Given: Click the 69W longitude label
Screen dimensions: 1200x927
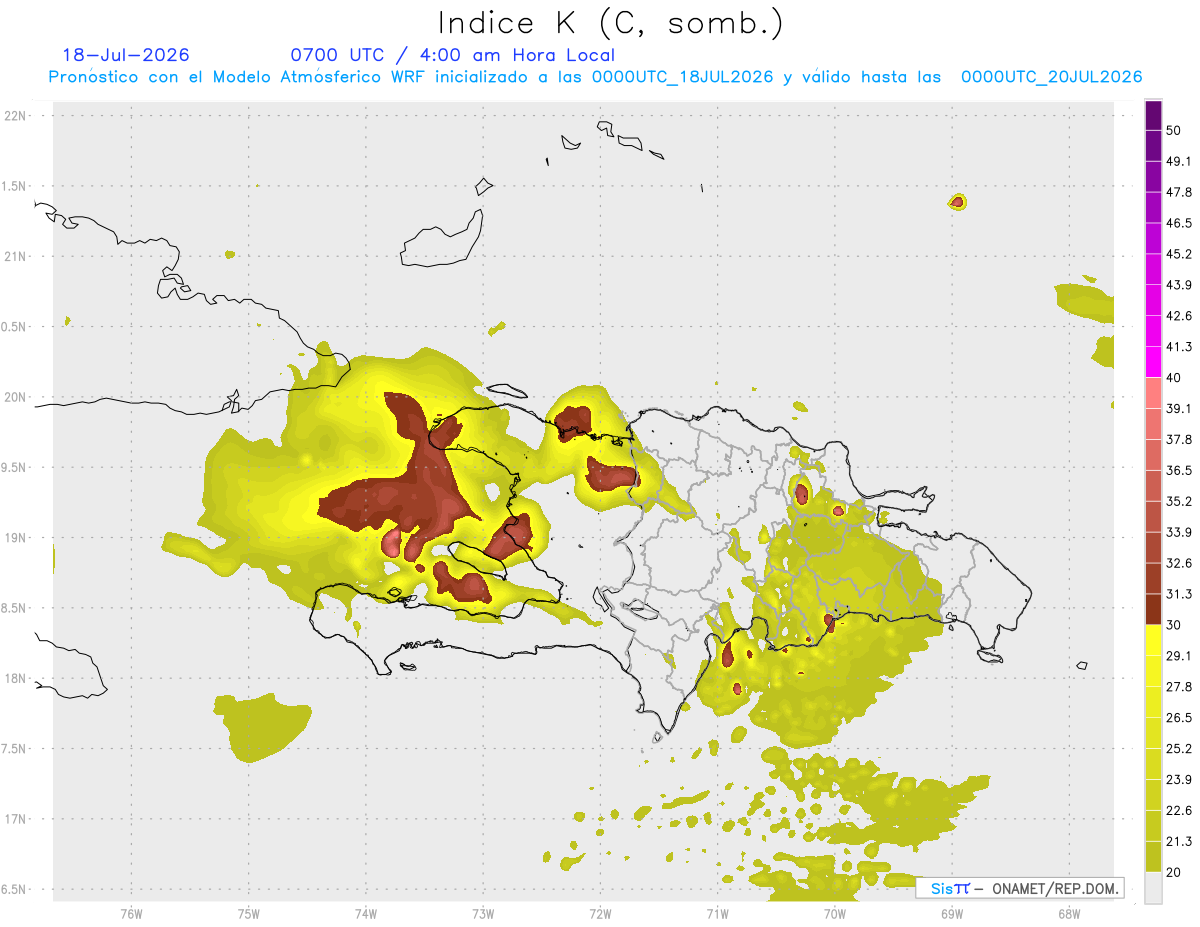Looking at the screenshot, I should (x=952, y=914).
